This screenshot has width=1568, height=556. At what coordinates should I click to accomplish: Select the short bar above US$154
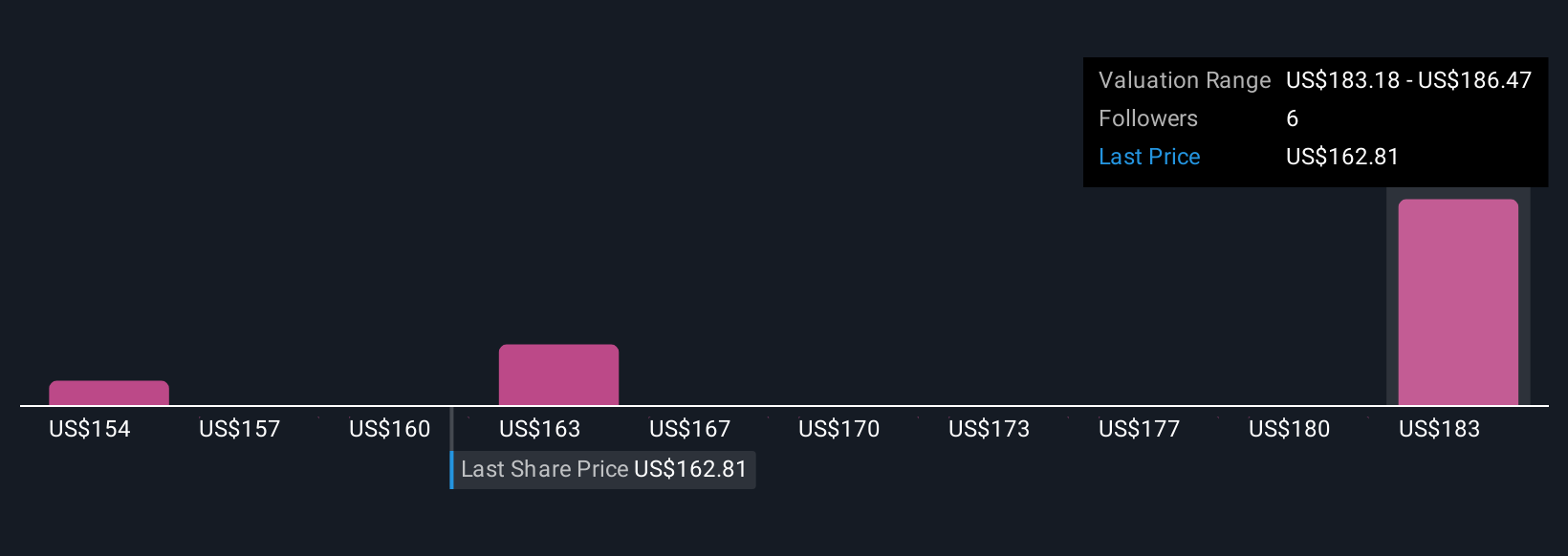tap(109, 394)
